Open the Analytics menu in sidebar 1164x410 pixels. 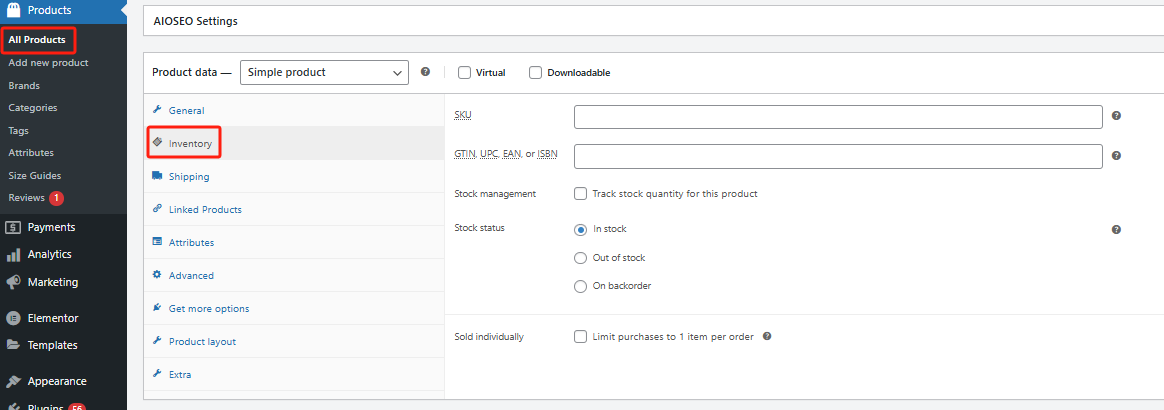tap(49, 254)
